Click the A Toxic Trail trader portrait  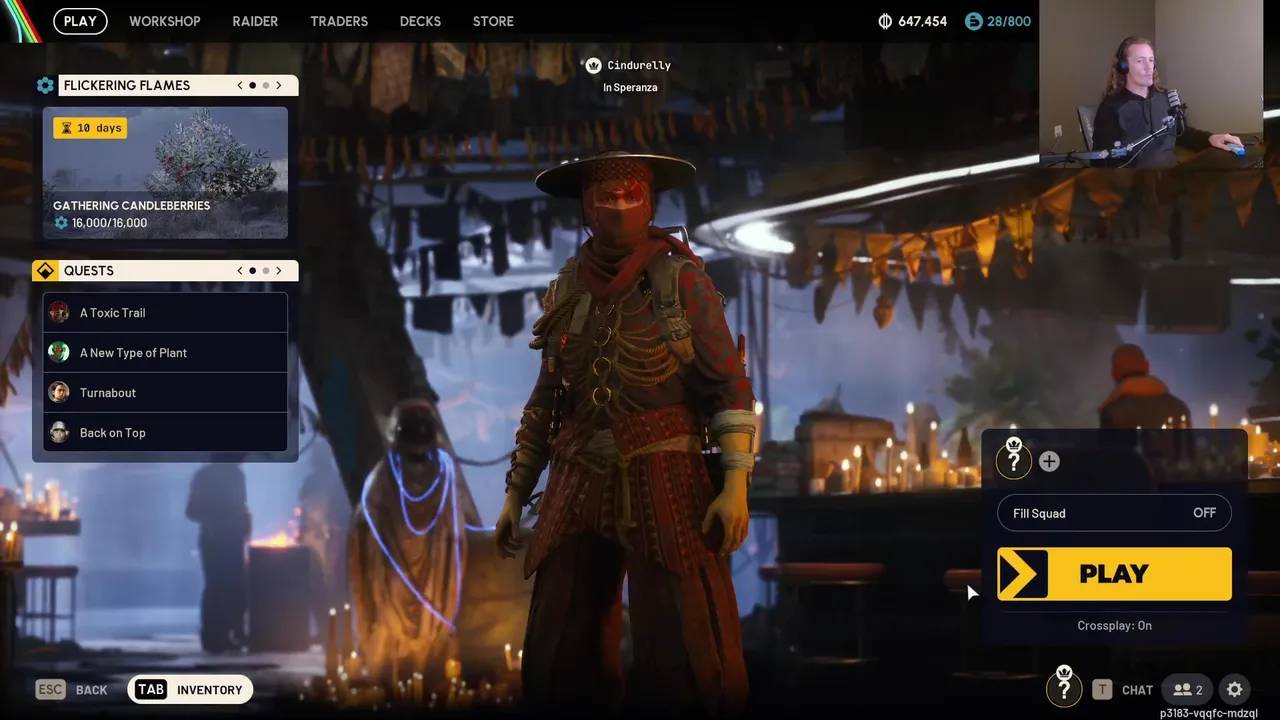pos(59,312)
